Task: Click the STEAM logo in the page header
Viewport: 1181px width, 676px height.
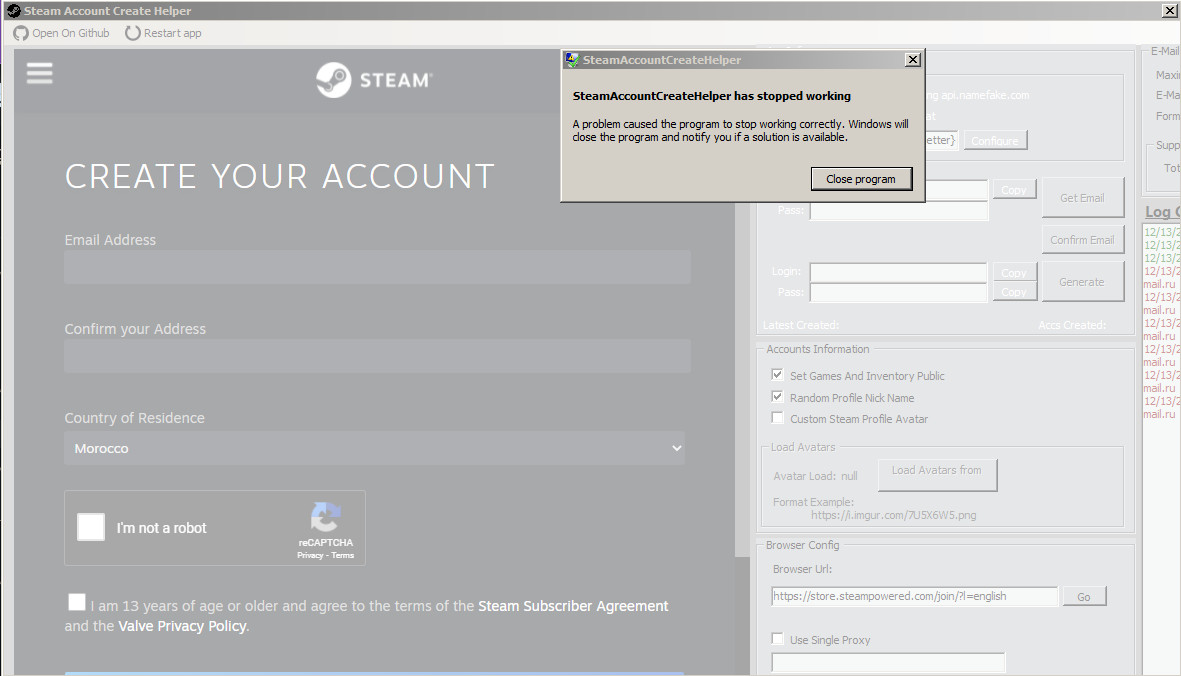Action: coord(372,80)
